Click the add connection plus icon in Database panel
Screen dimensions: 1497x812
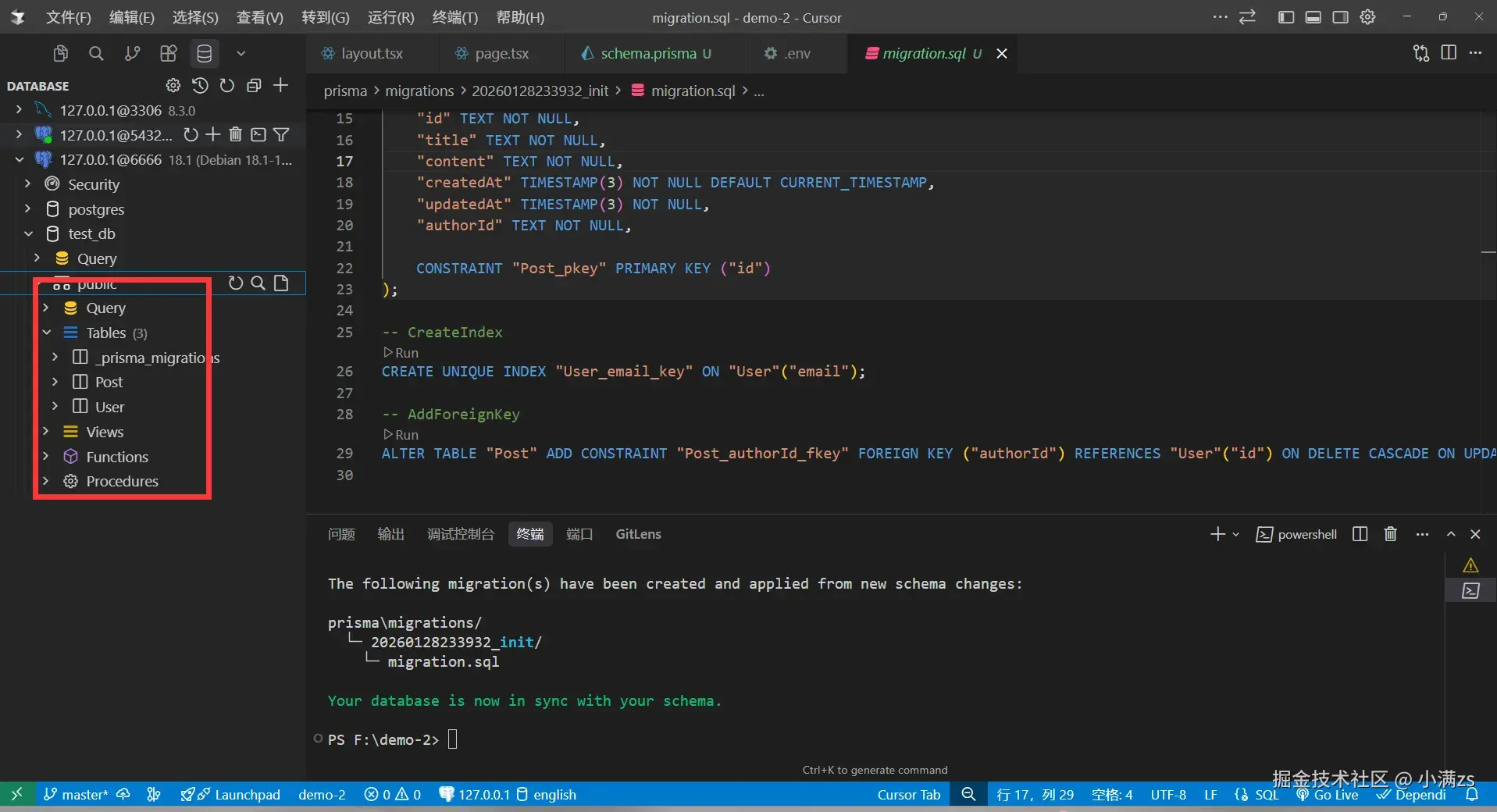click(x=281, y=85)
